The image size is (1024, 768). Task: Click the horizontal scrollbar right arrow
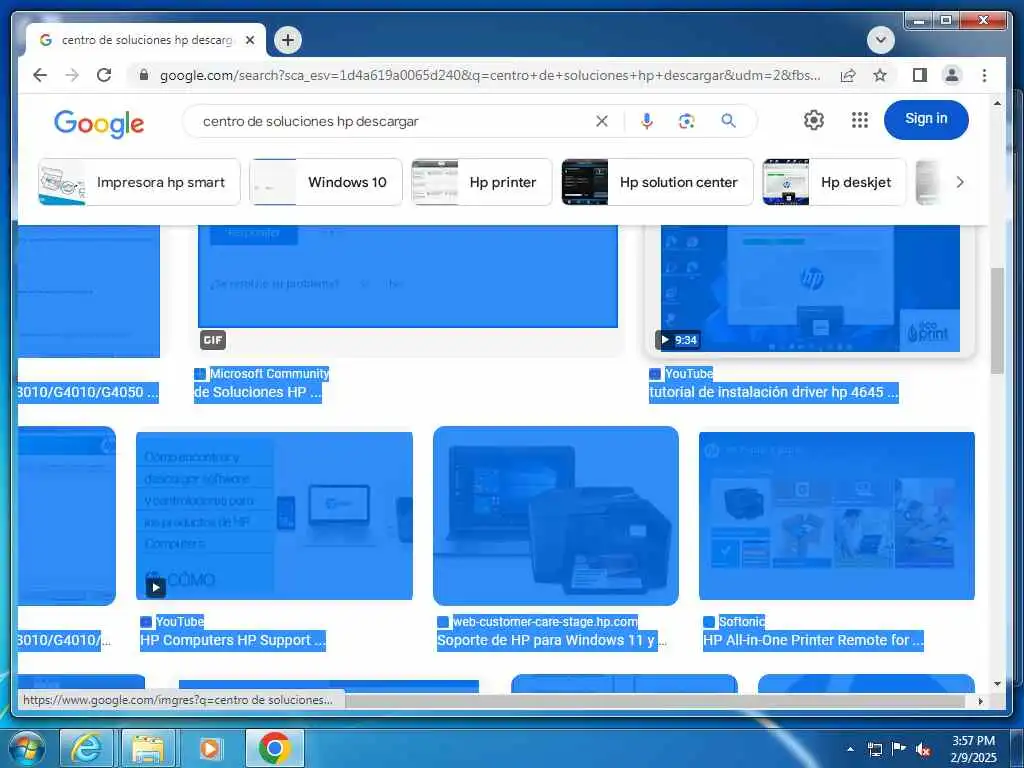(x=980, y=701)
